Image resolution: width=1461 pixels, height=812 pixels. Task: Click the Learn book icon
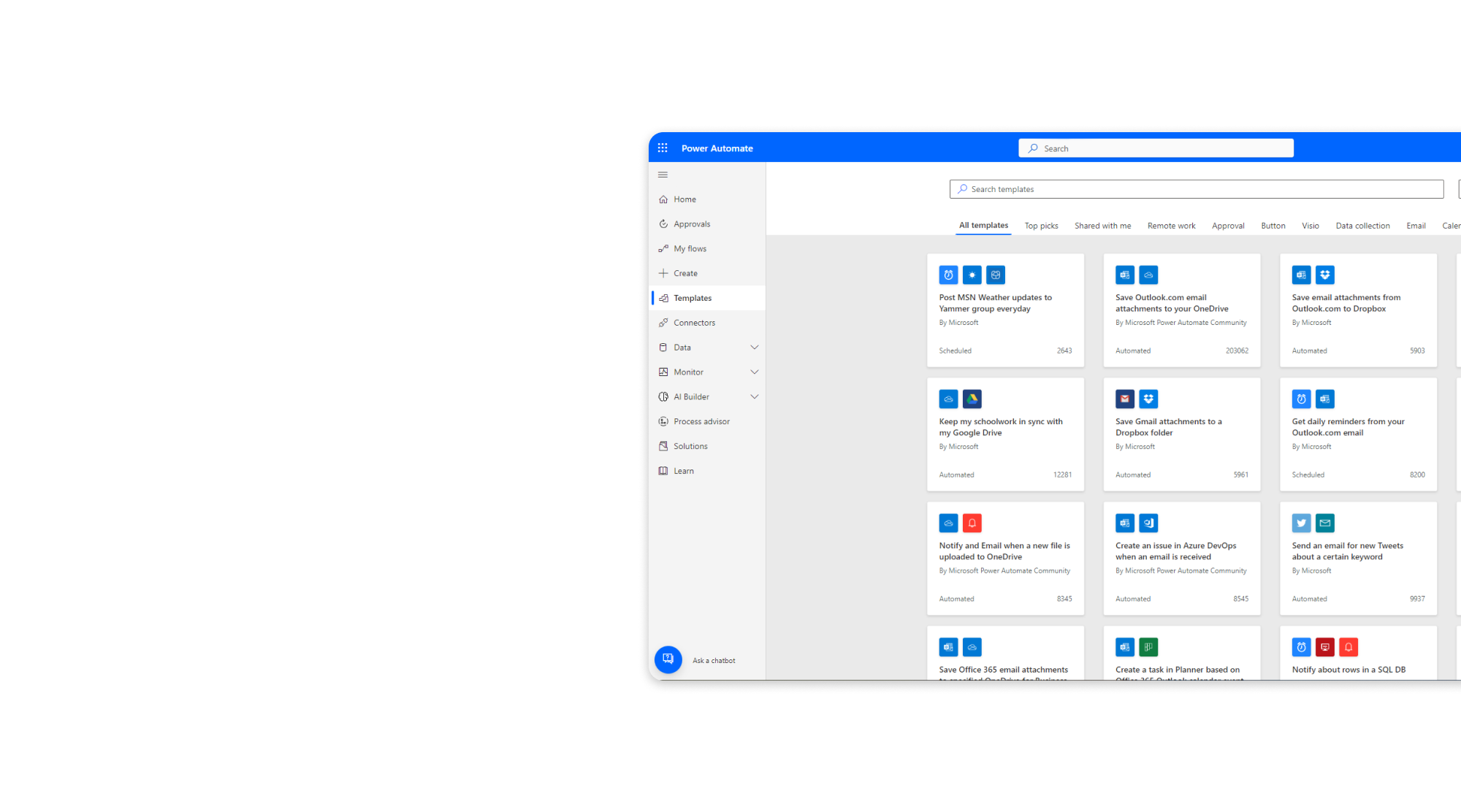pos(663,471)
